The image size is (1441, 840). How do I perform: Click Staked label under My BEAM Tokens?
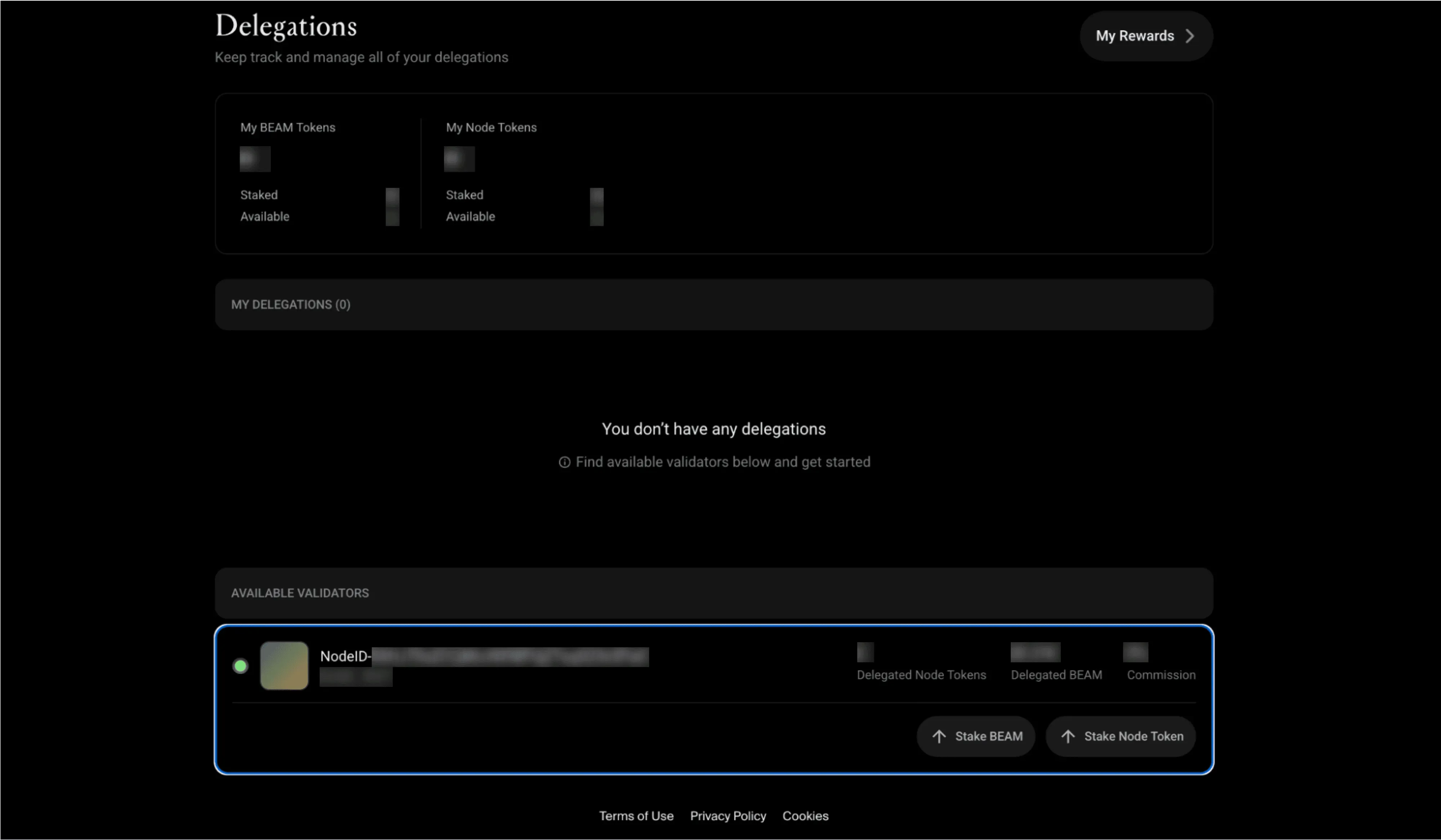click(259, 195)
